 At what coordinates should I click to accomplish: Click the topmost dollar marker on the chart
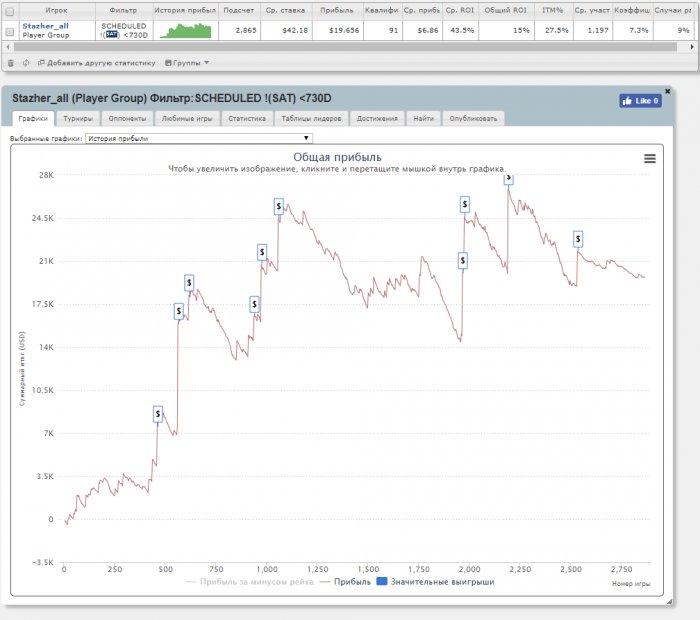[508, 177]
